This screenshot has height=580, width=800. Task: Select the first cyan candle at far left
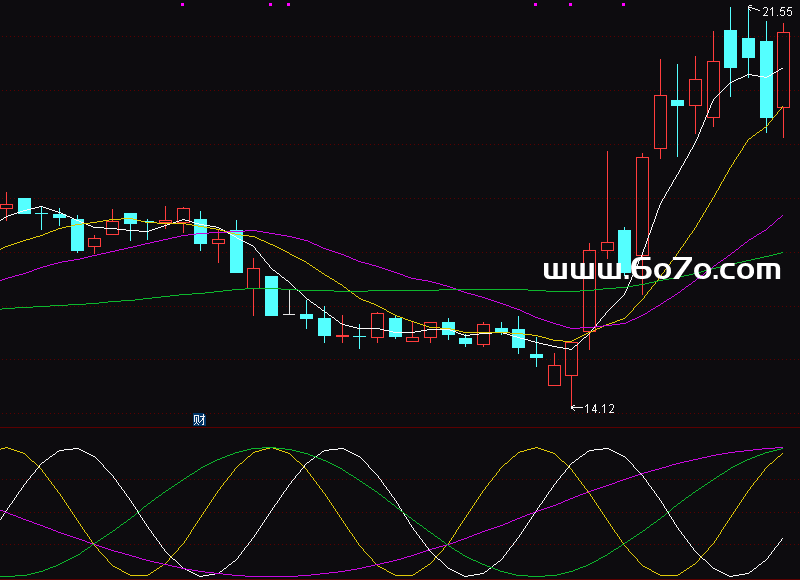24,205
